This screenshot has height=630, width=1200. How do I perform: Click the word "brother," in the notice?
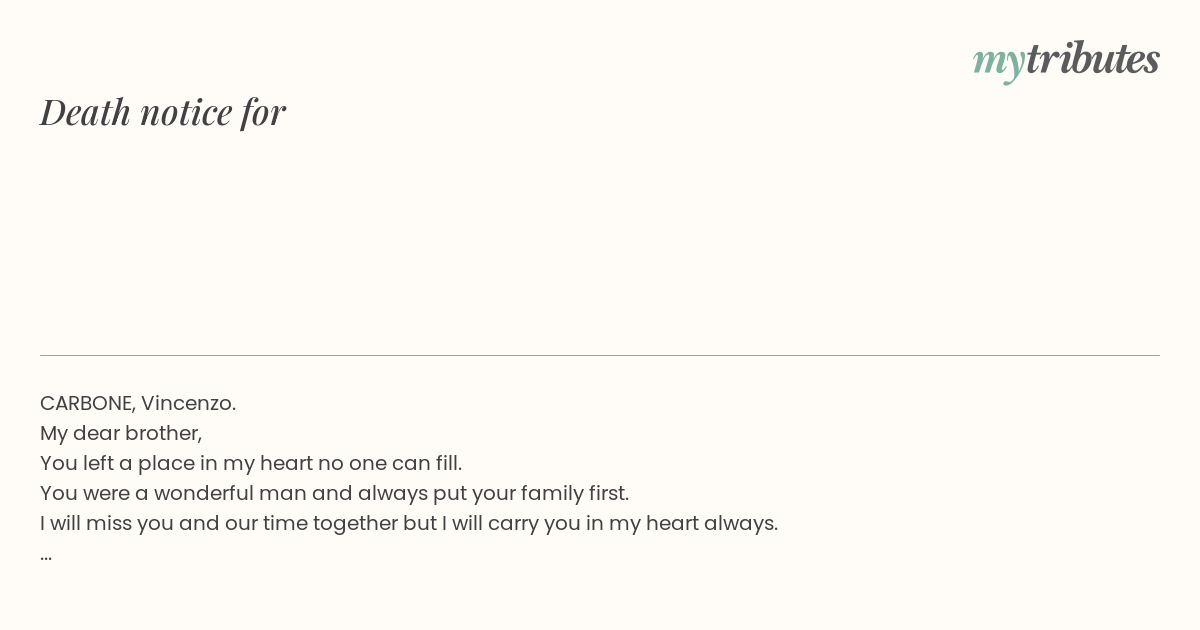[x=164, y=433]
